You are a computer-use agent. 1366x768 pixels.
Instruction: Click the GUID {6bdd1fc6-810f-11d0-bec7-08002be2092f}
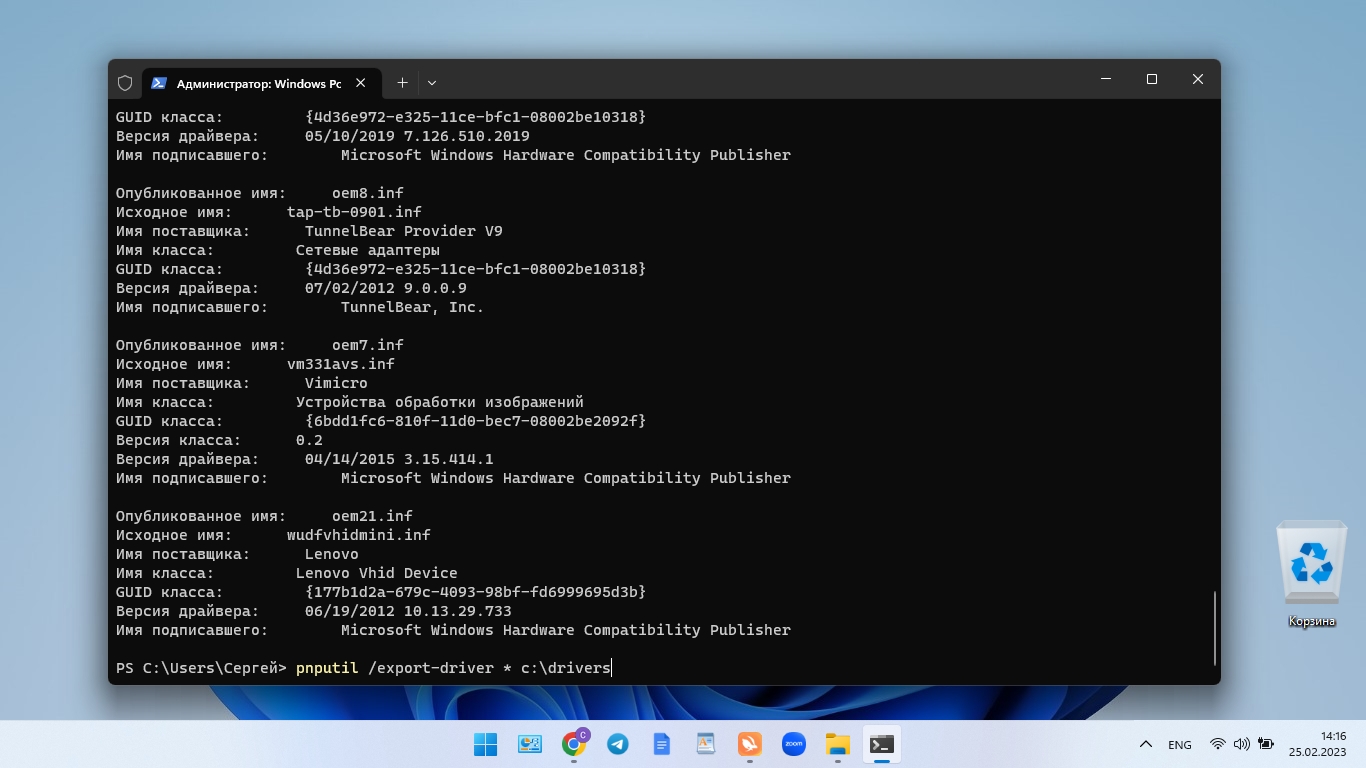pos(476,421)
